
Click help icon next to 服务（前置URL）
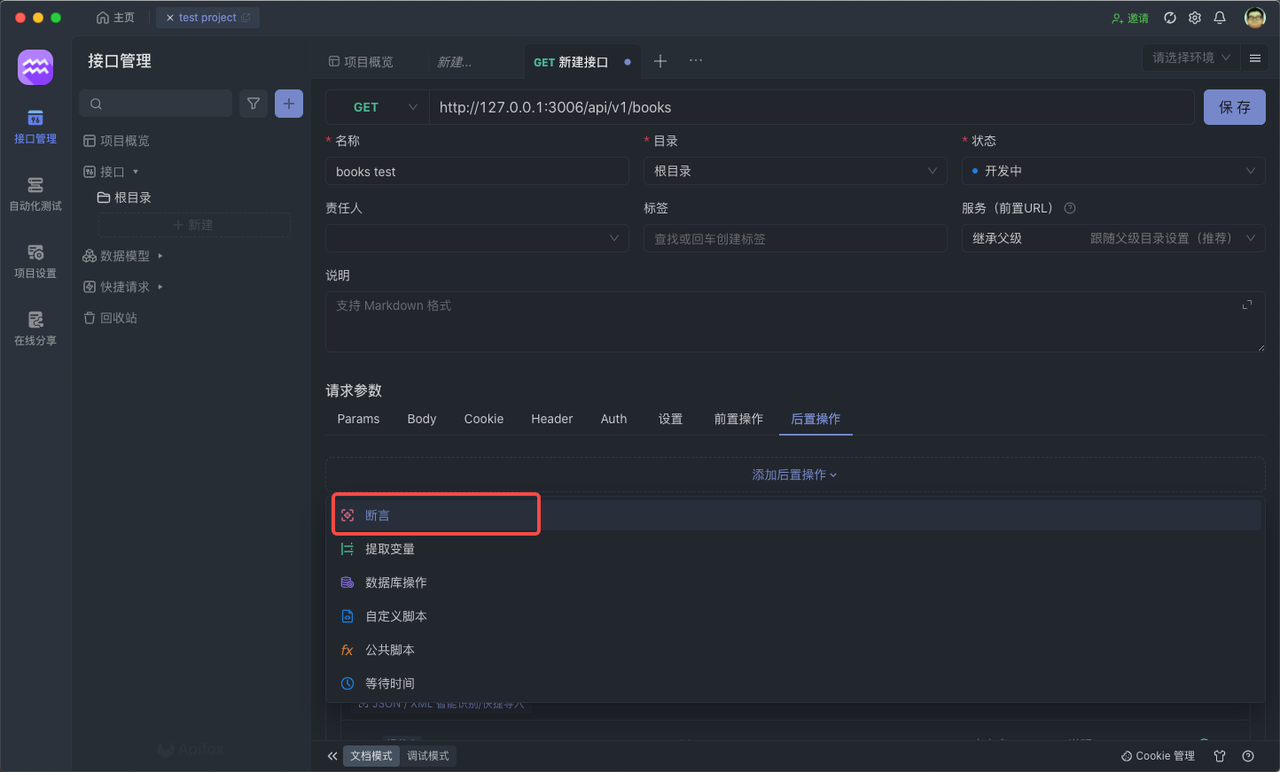pos(1070,208)
